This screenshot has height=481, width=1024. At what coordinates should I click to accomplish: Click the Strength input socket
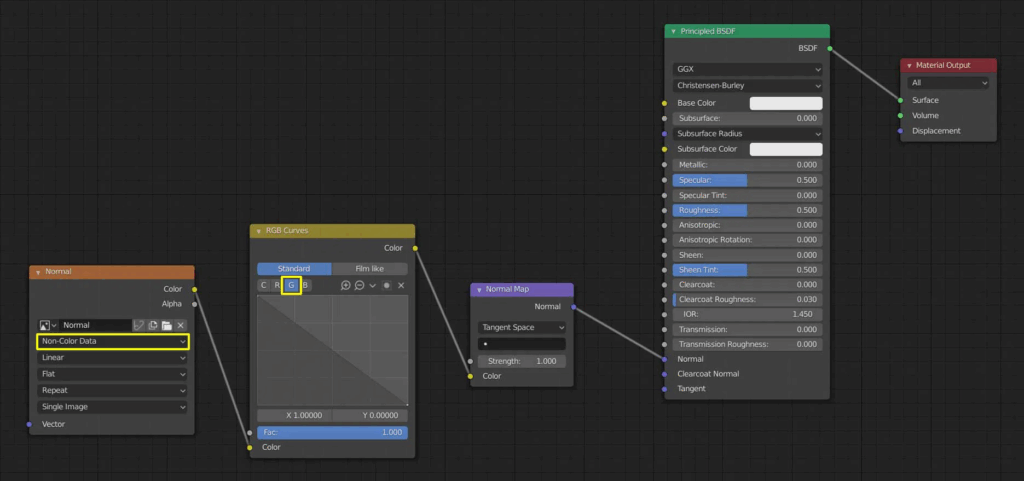(x=470, y=361)
